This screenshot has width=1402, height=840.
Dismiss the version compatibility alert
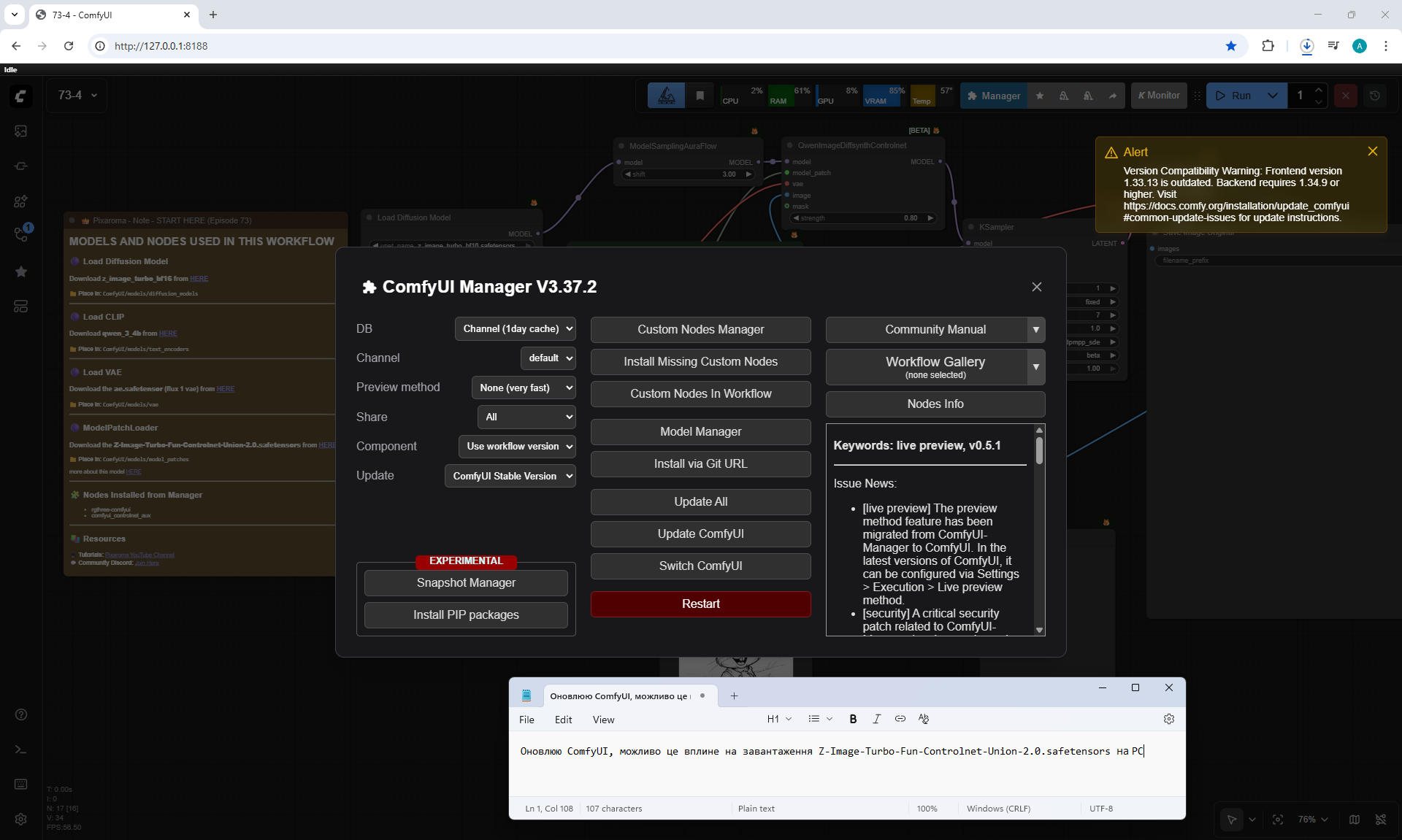(x=1372, y=151)
